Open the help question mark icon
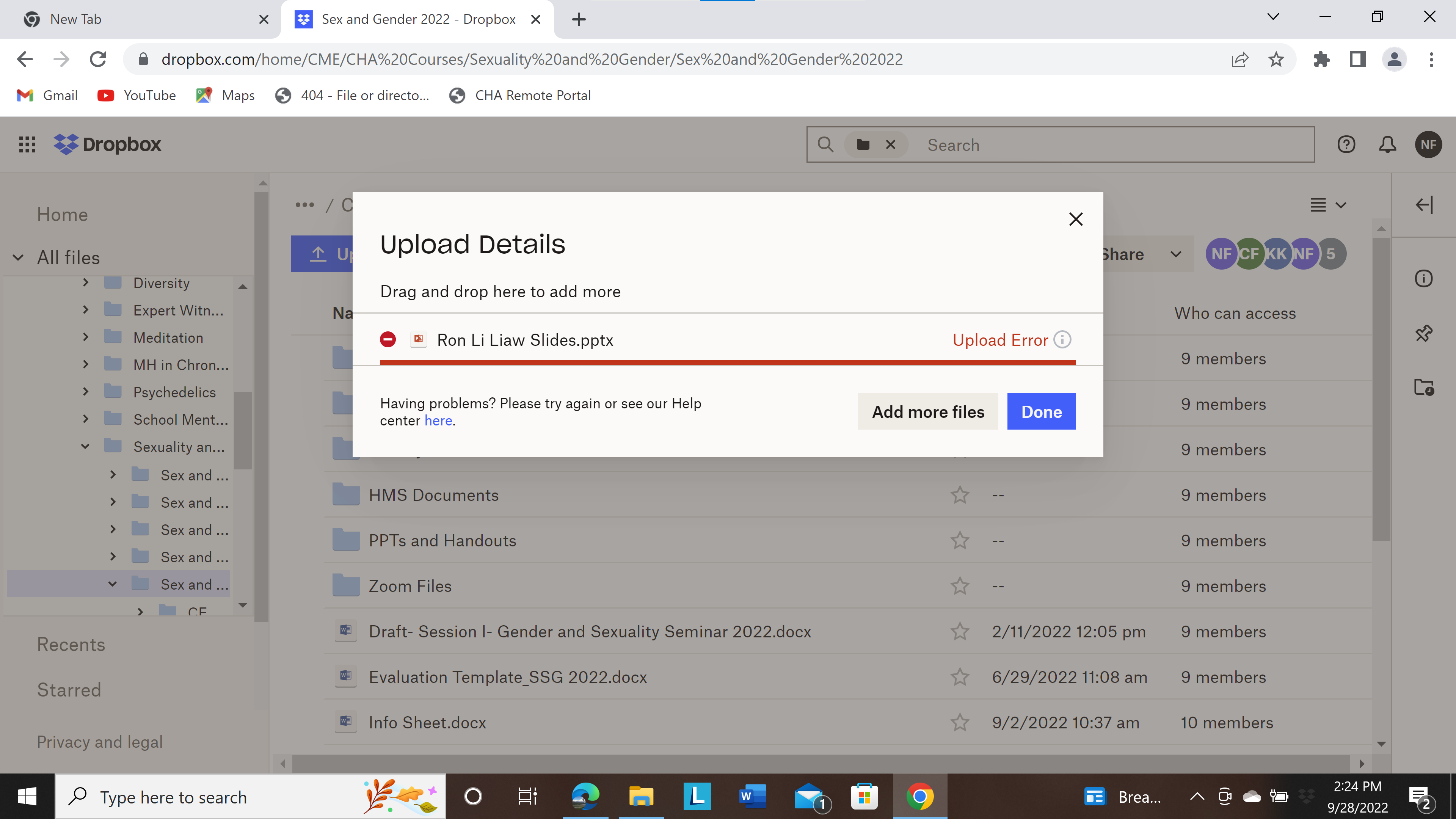 pos(1347,145)
